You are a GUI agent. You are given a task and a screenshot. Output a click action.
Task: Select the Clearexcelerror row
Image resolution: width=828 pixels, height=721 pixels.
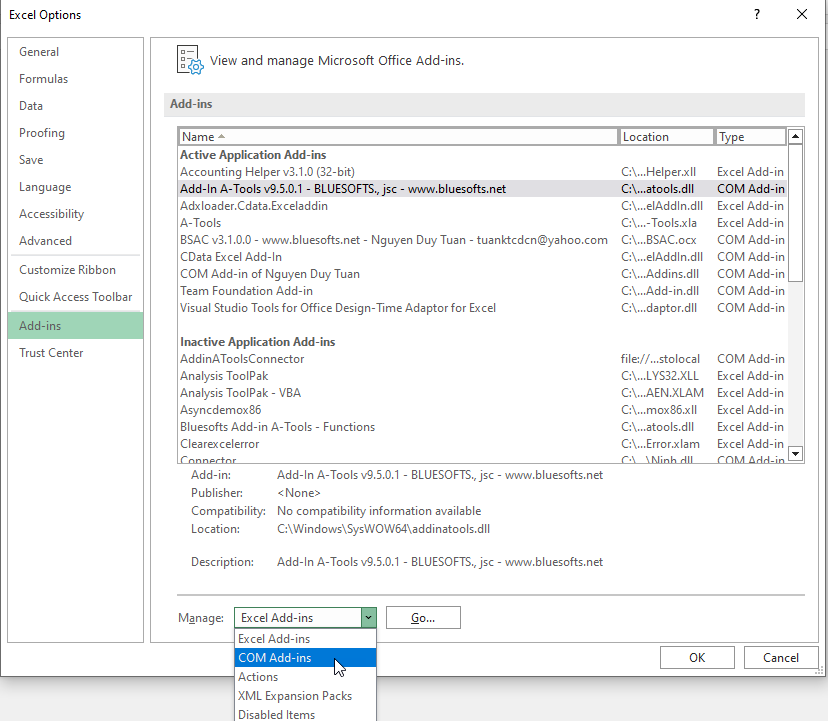click(x=483, y=444)
